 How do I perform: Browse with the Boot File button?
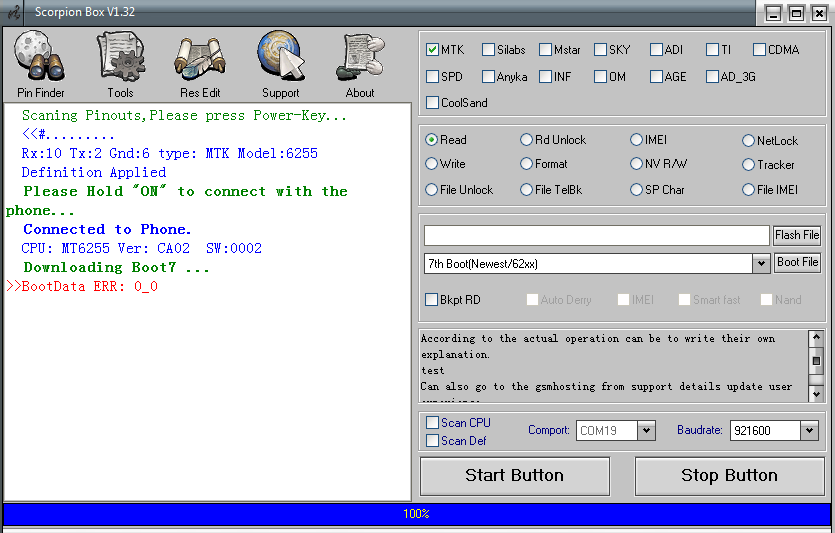pos(797,262)
